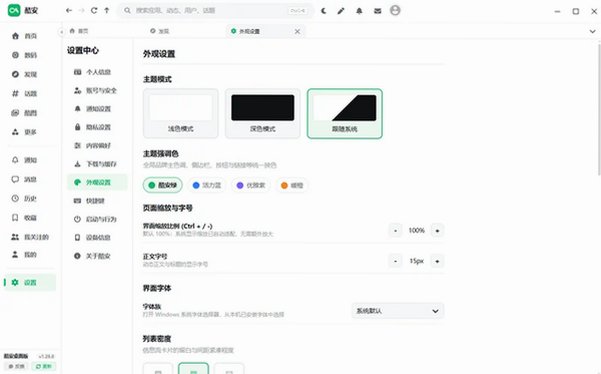The height and width of the screenshot is (374, 601).
Task: Expand the tab list chevron at top right
Action: [x=592, y=31]
